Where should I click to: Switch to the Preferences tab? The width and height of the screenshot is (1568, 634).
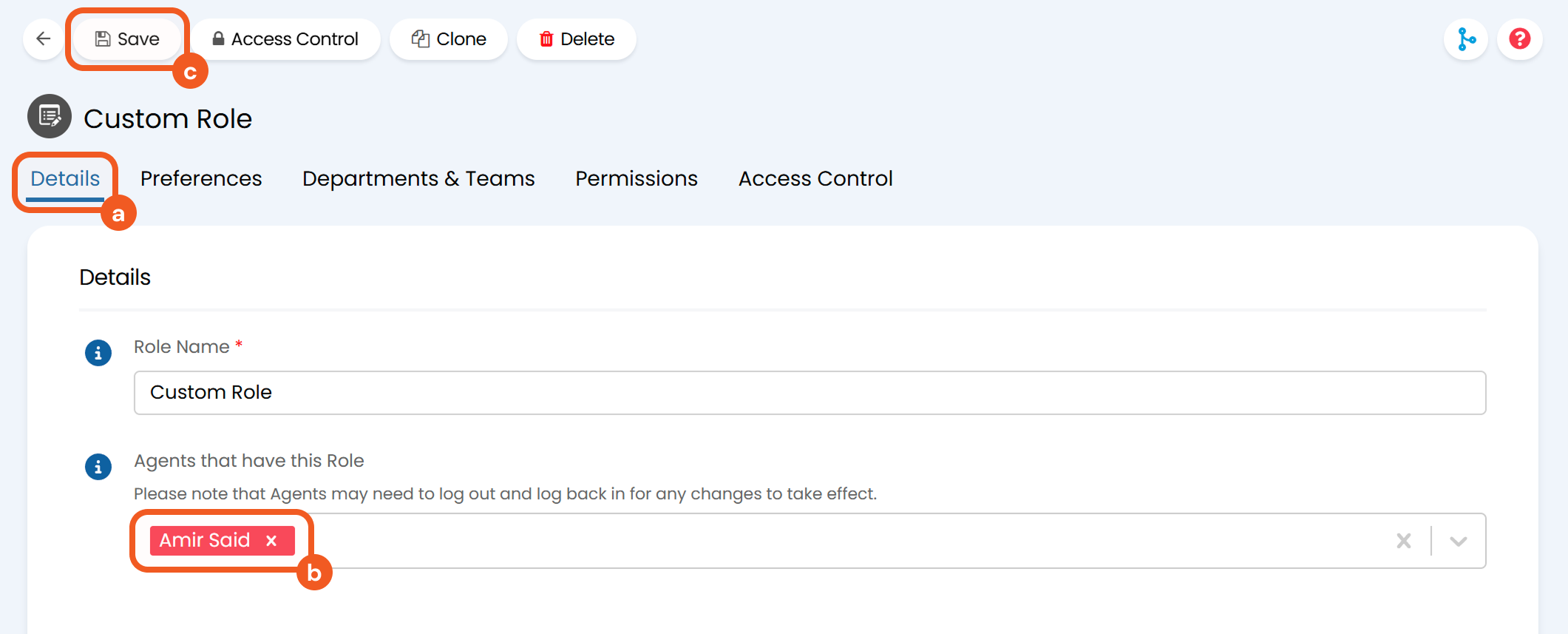[201, 179]
